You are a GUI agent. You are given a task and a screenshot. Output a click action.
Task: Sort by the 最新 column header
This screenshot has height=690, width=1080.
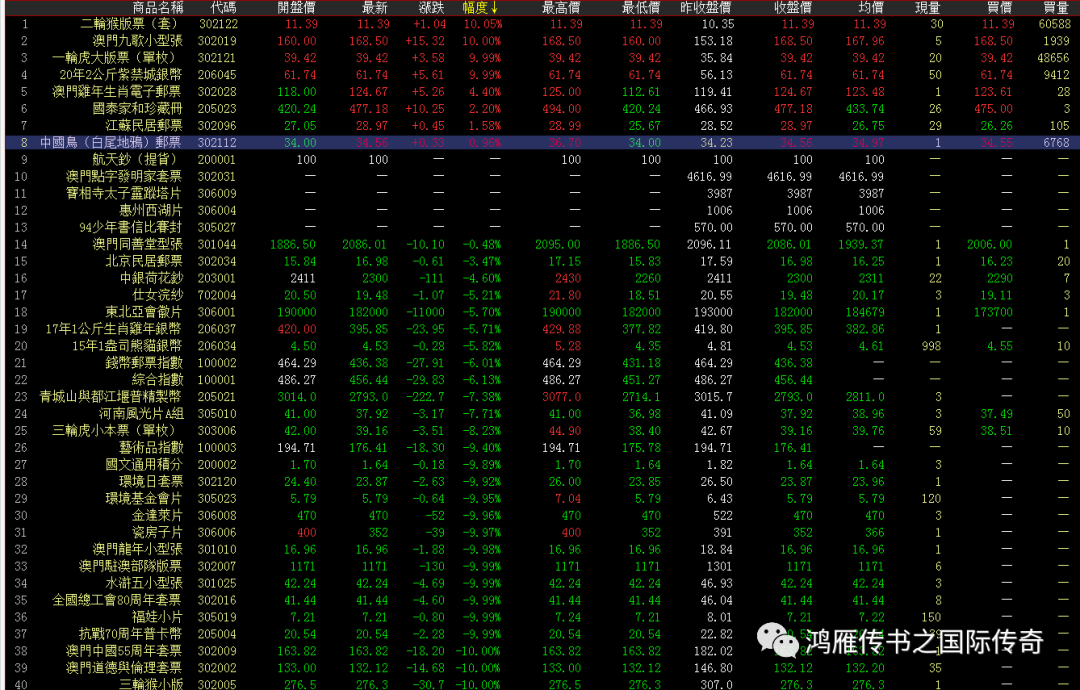tap(375, 8)
